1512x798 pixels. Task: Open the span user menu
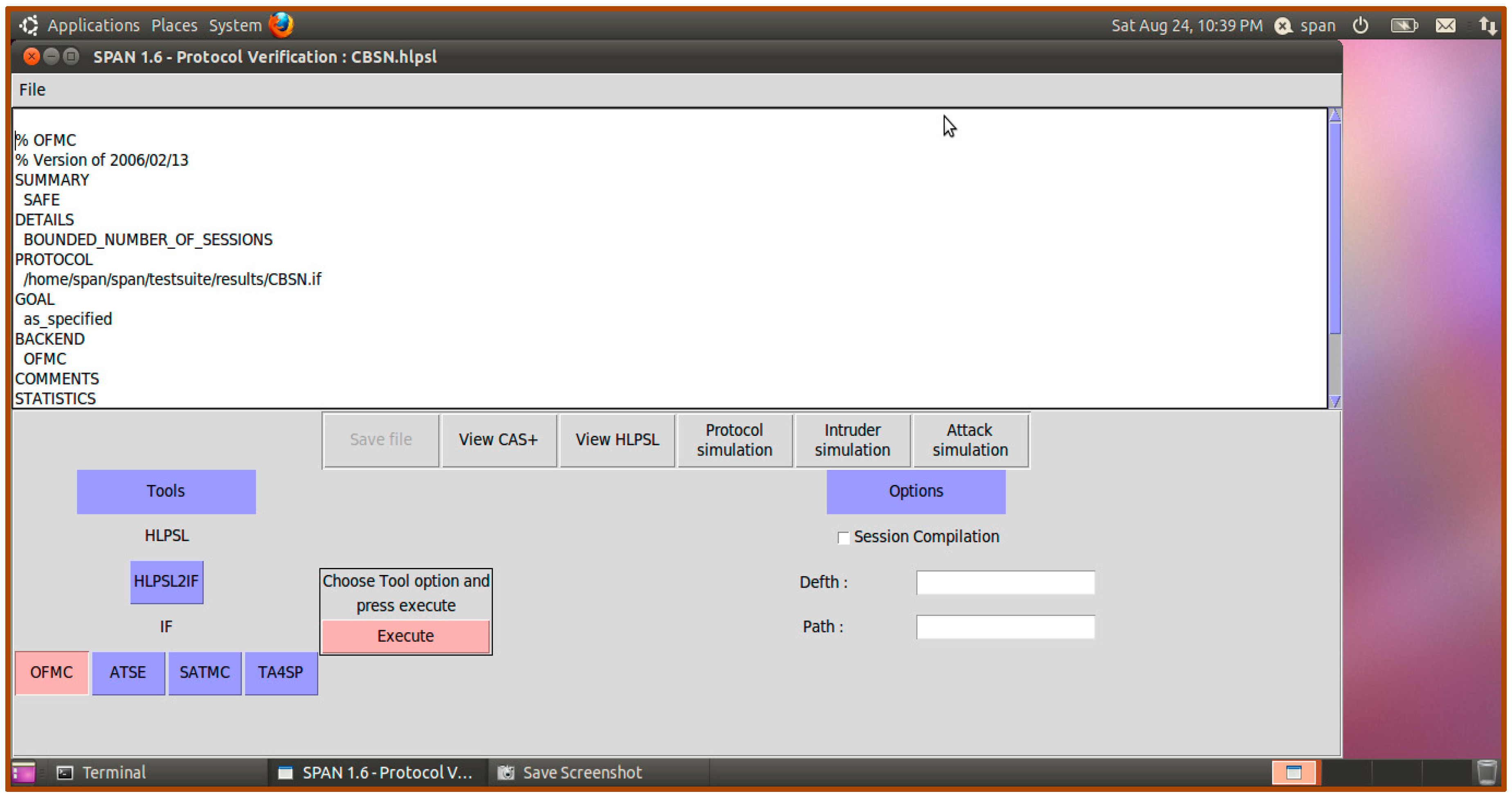[x=1305, y=25]
